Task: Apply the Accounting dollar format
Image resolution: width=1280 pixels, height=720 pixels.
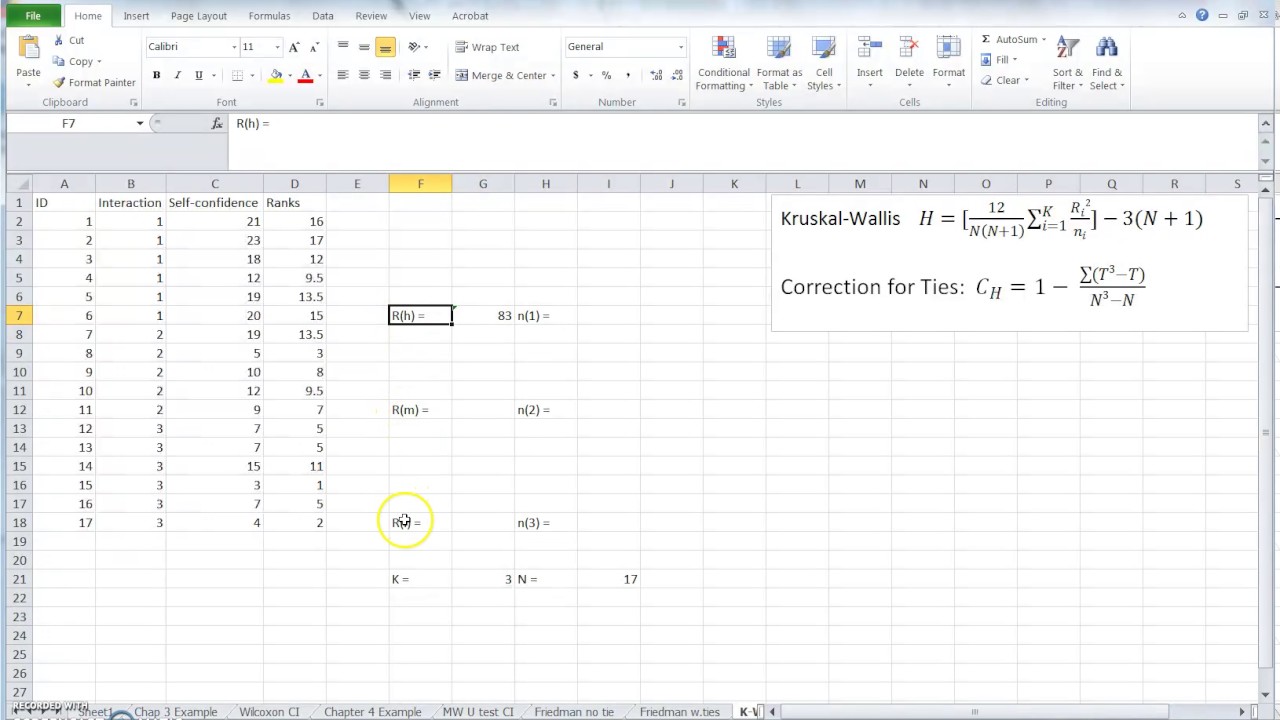Action: pos(575,75)
